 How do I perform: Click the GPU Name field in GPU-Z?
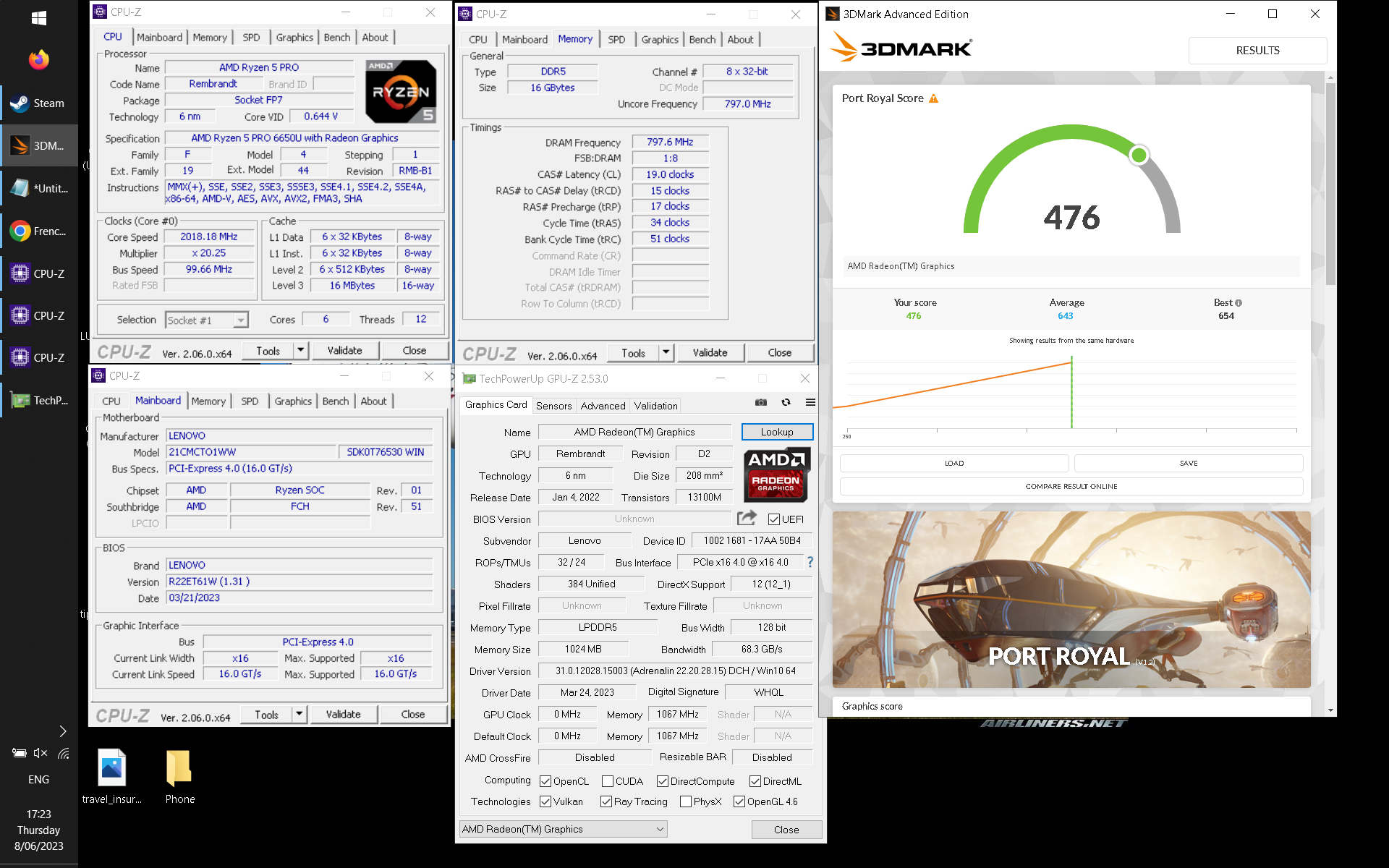634,432
